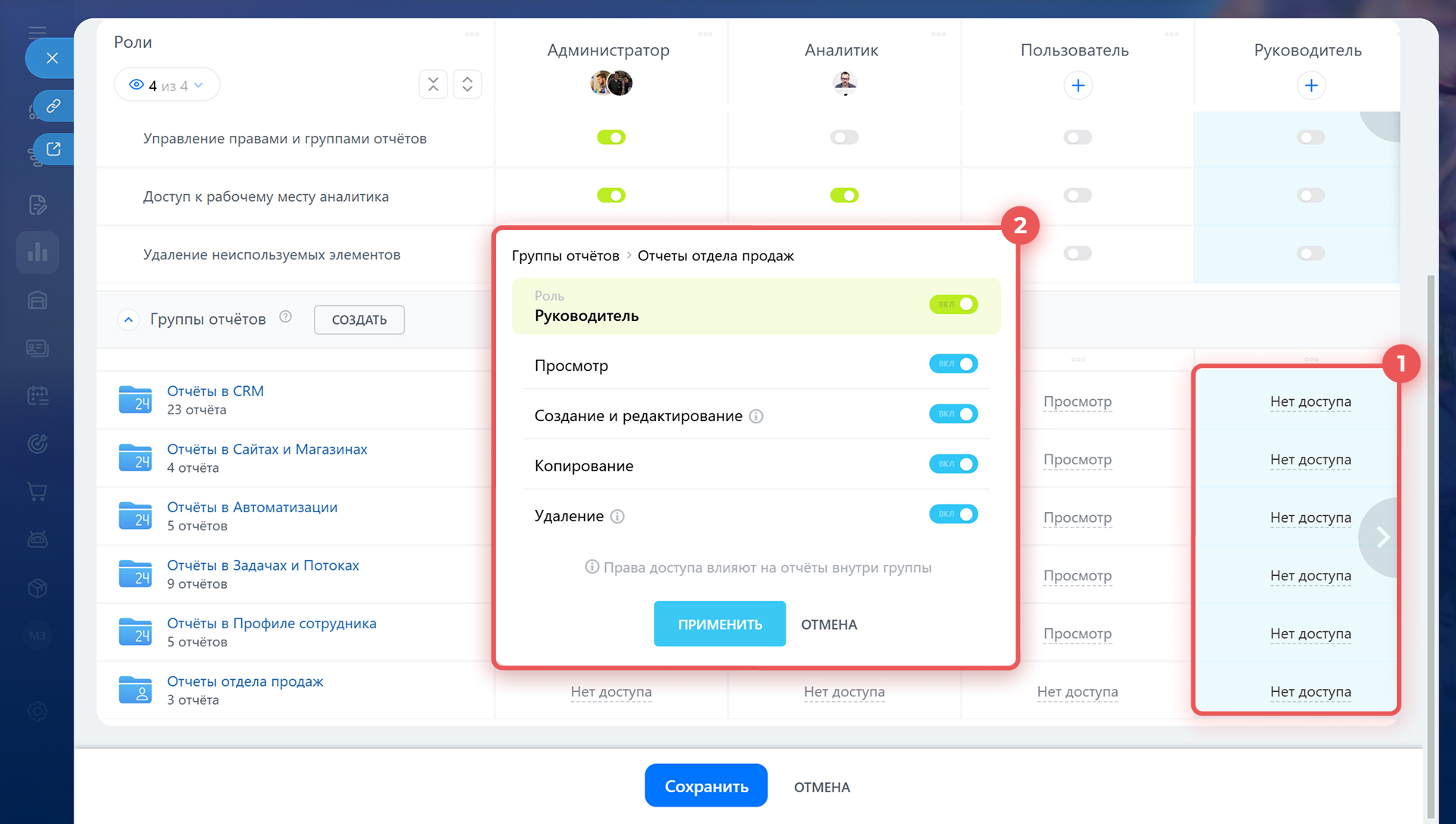
Task: Add user to Пользователь role
Action: coord(1078,85)
